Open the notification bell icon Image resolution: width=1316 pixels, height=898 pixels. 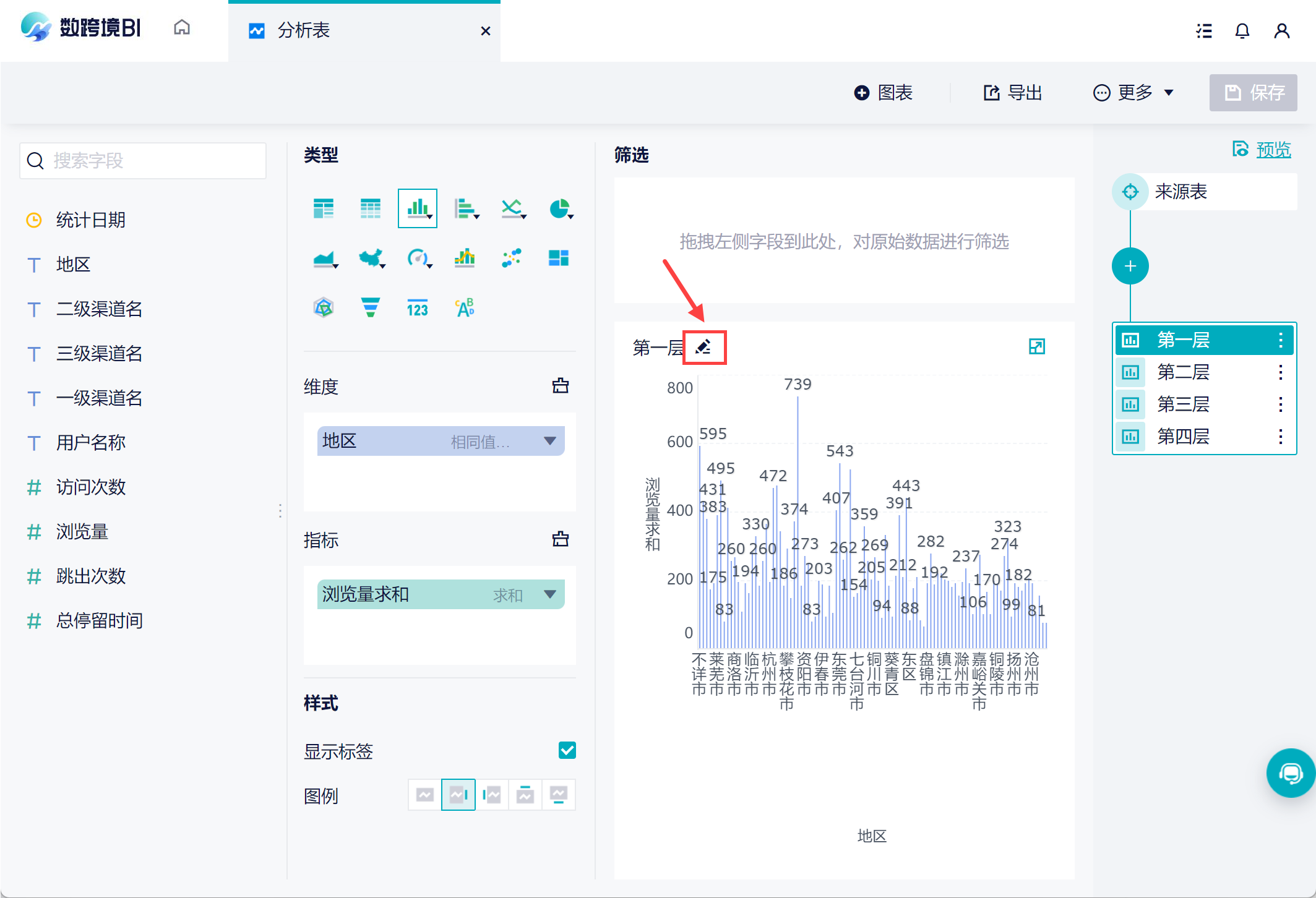[1242, 31]
